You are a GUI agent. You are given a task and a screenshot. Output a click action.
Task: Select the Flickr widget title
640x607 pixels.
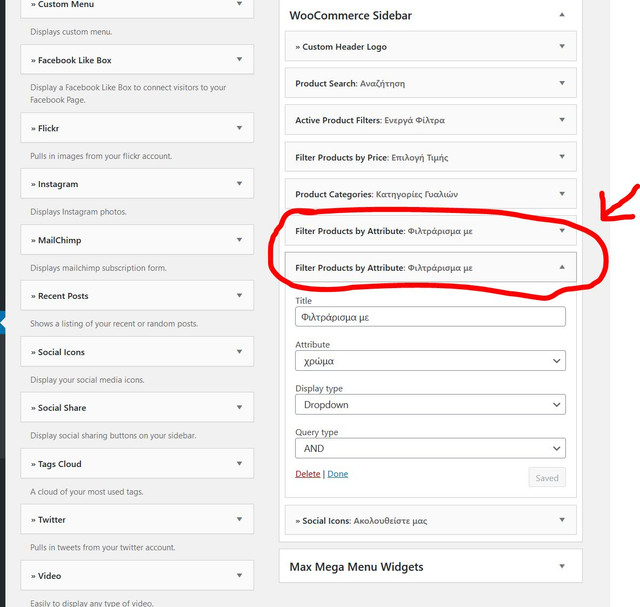click(49, 129)
